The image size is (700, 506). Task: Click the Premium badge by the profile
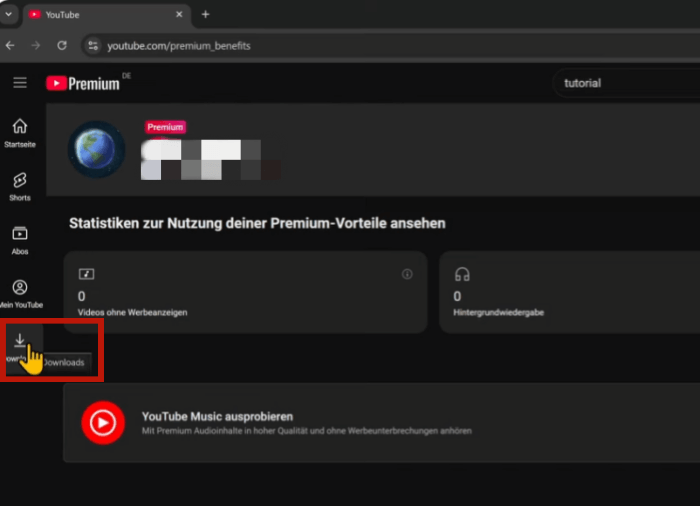(x=165, y=127)
